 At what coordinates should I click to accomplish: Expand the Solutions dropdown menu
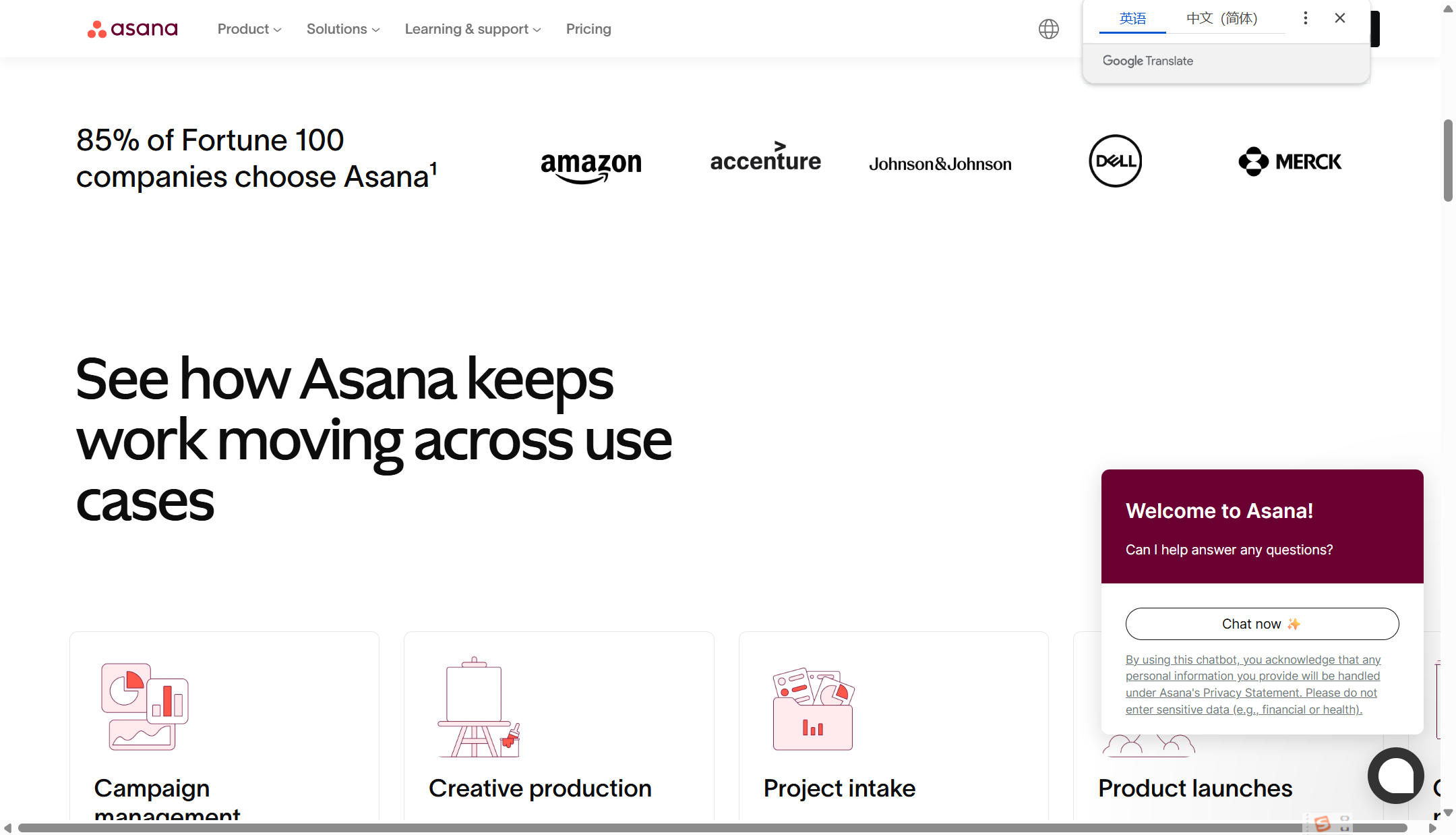[343, 29]
